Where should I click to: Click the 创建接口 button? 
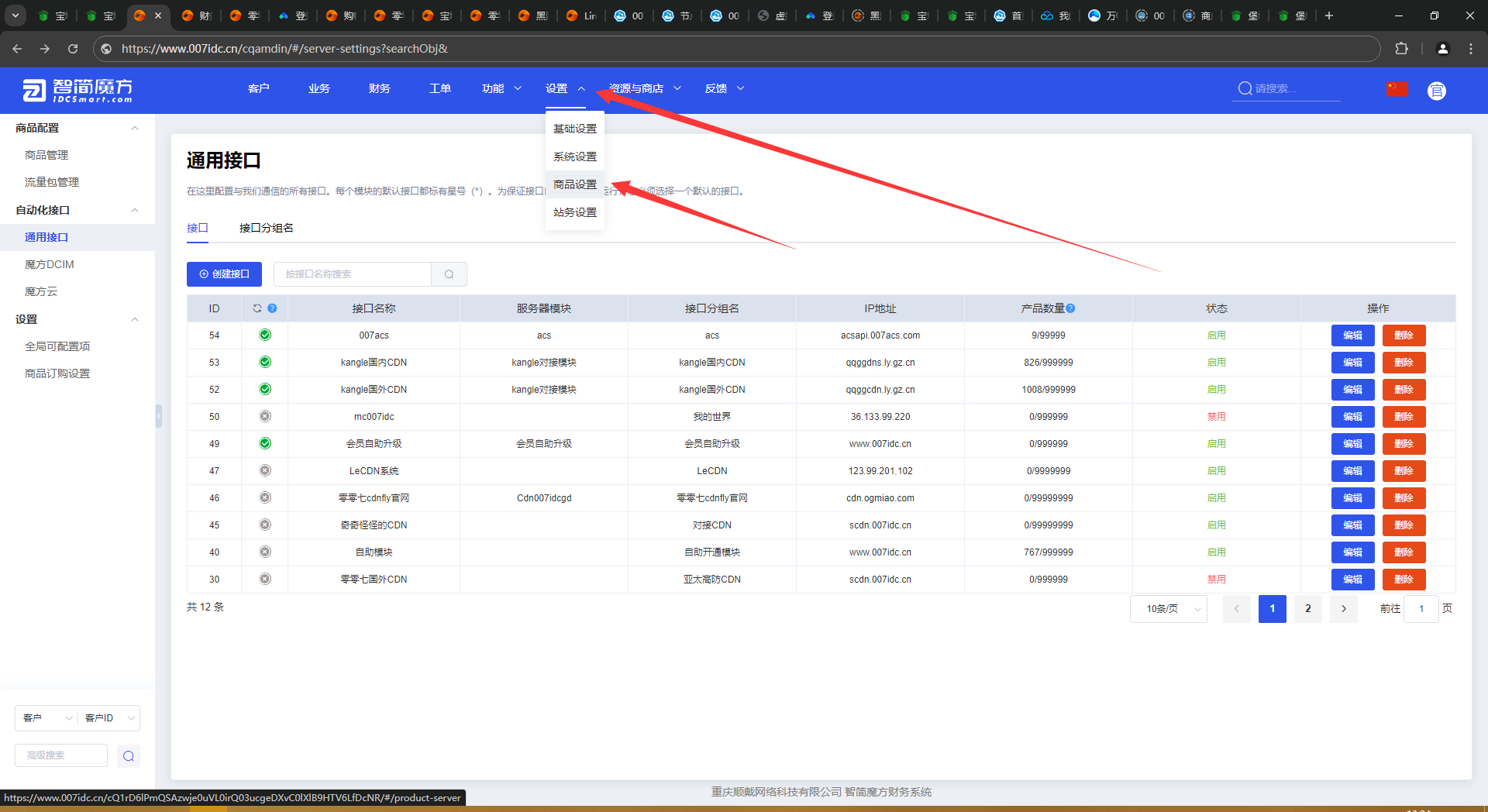pos(224,274)
